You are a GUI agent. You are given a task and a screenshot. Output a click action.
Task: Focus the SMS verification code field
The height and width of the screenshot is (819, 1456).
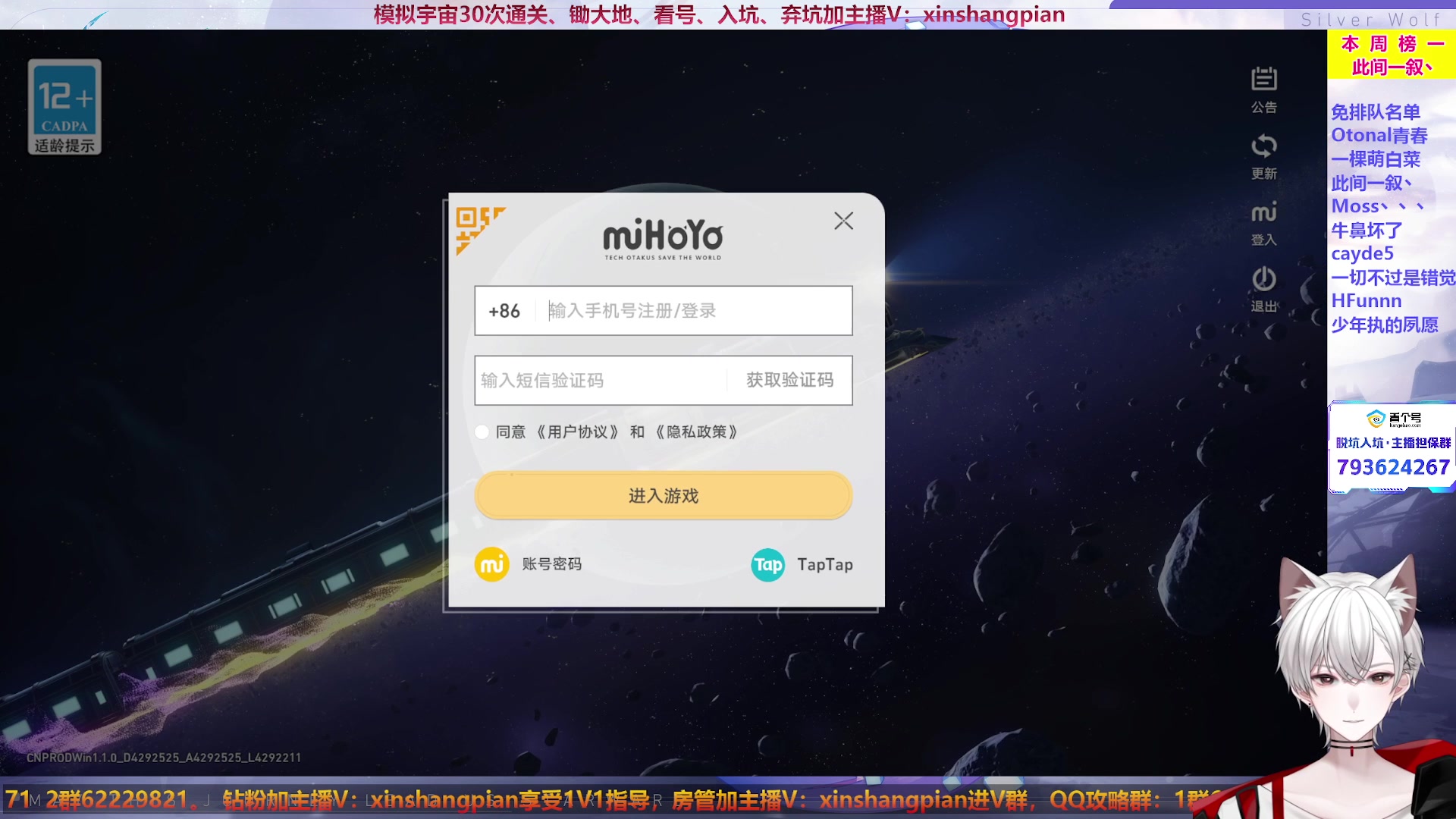tap(601, 381)
